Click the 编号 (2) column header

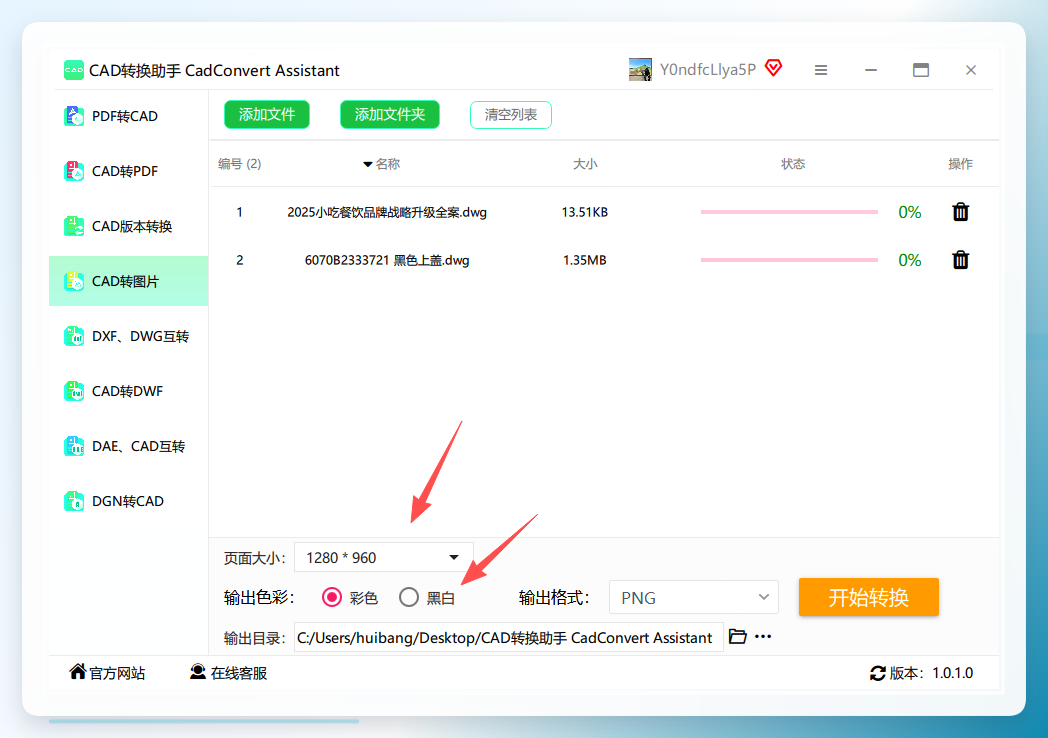point(239,164)
